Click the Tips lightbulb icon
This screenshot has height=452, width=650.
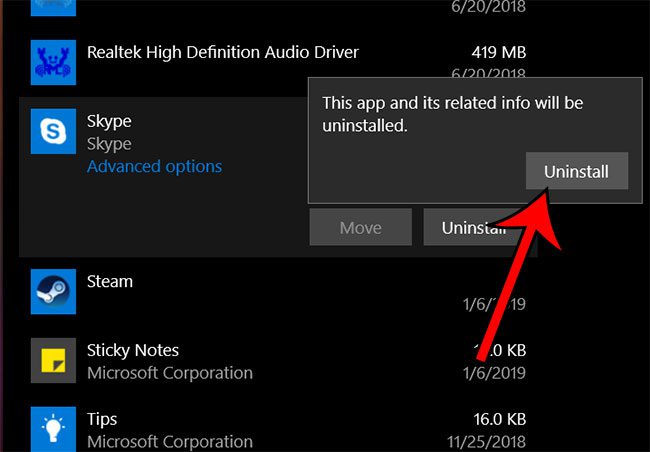(49, 428)
